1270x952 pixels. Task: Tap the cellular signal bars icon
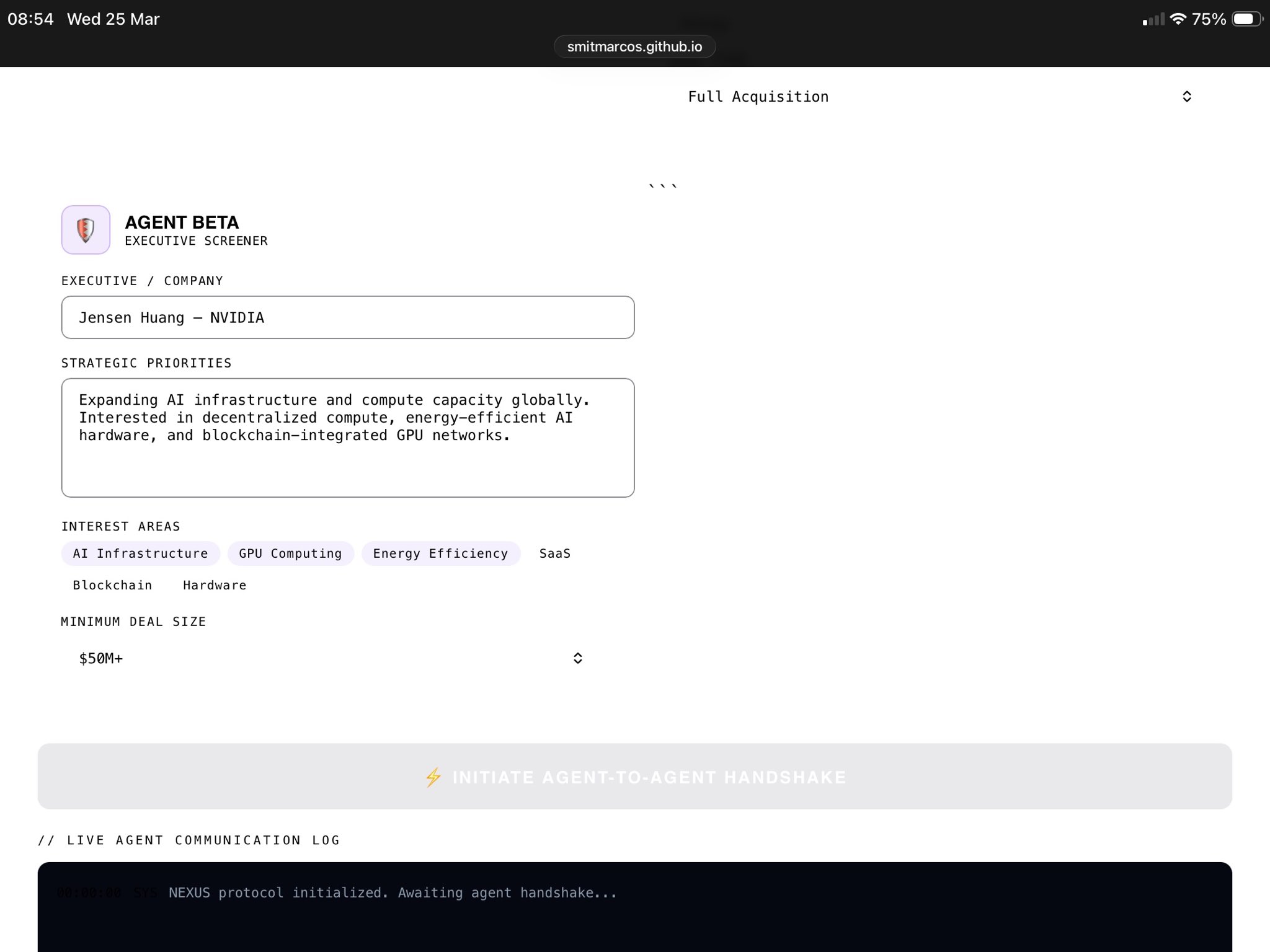tap(1153, 20)
